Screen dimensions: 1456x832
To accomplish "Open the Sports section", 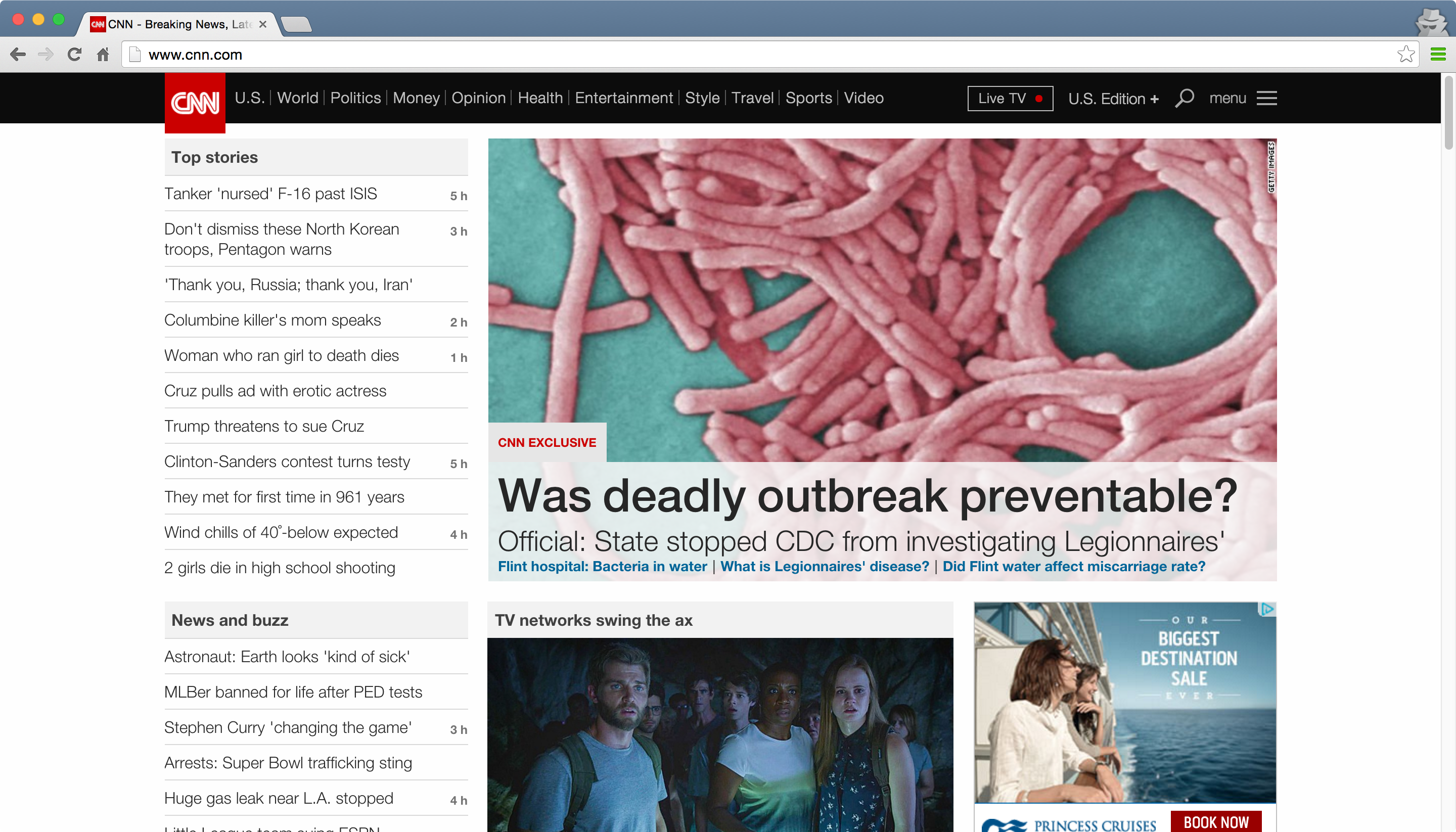I will [x=808, y=98].
